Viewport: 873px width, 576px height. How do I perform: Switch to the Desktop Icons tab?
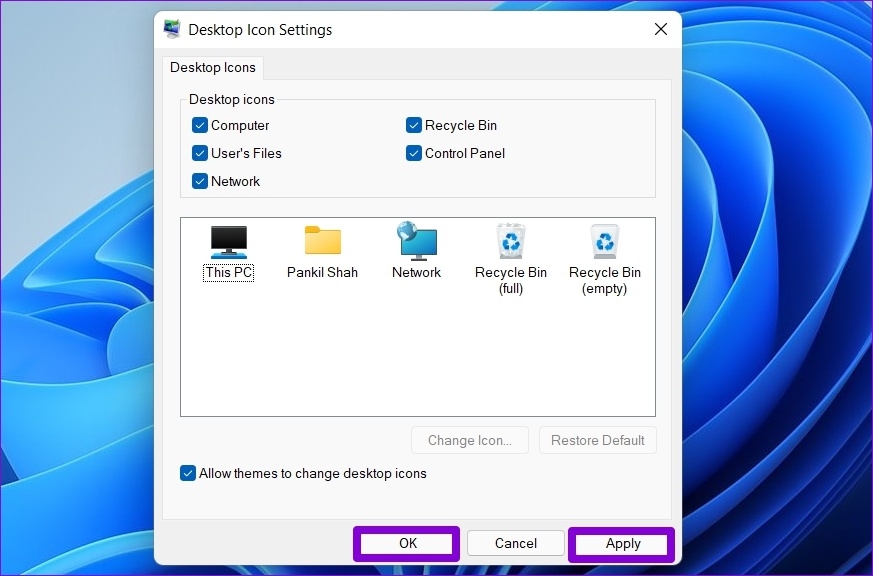click(213, 67)
